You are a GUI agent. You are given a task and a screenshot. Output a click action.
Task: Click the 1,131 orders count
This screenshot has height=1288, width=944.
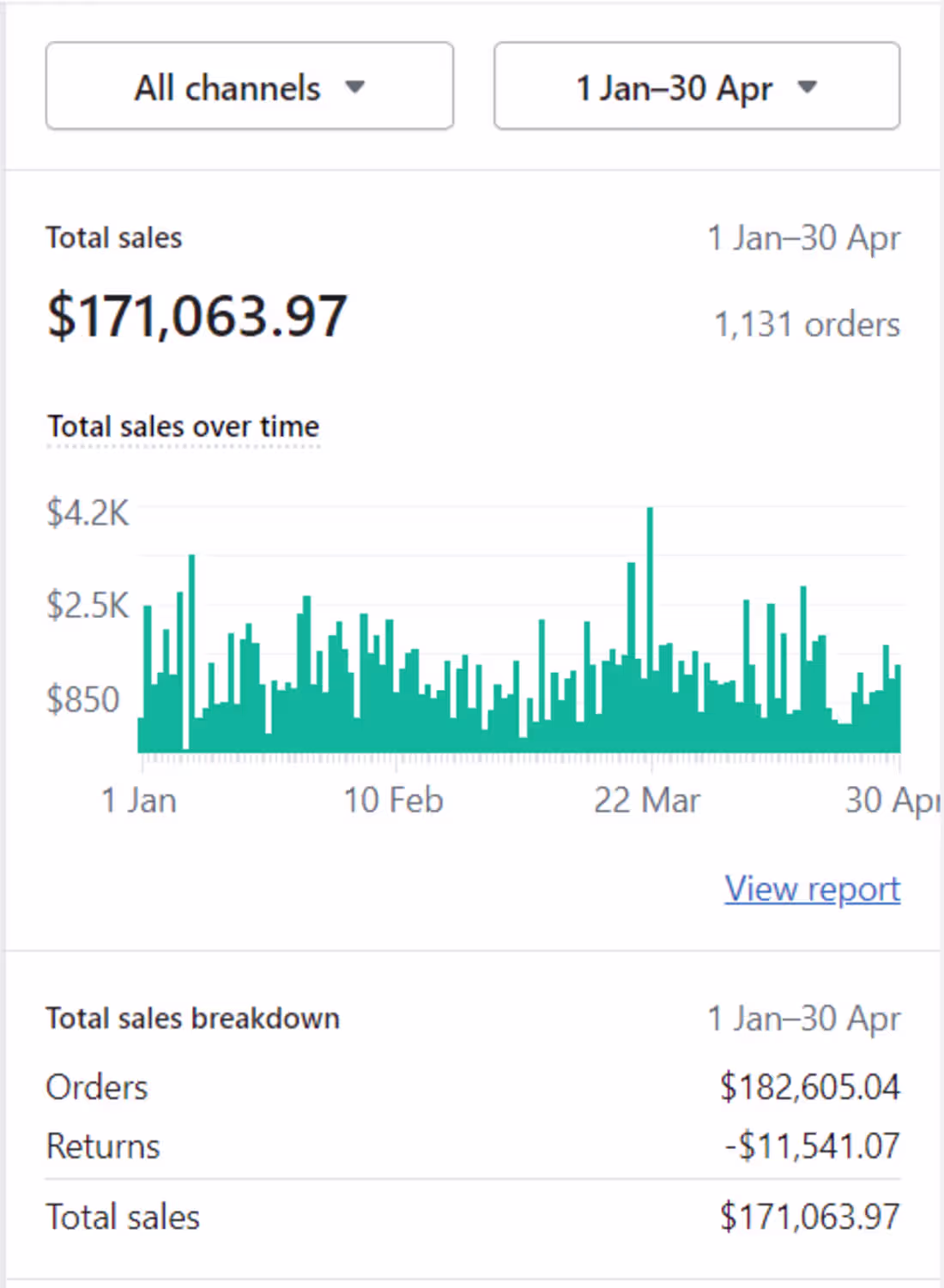(807, 324)
